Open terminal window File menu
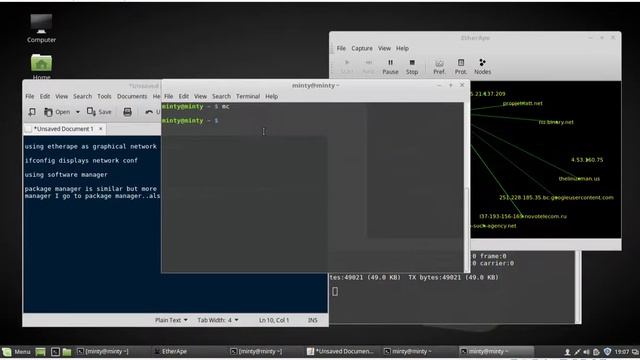This screenshot has height=360, width=640. (x=169, y=96)
